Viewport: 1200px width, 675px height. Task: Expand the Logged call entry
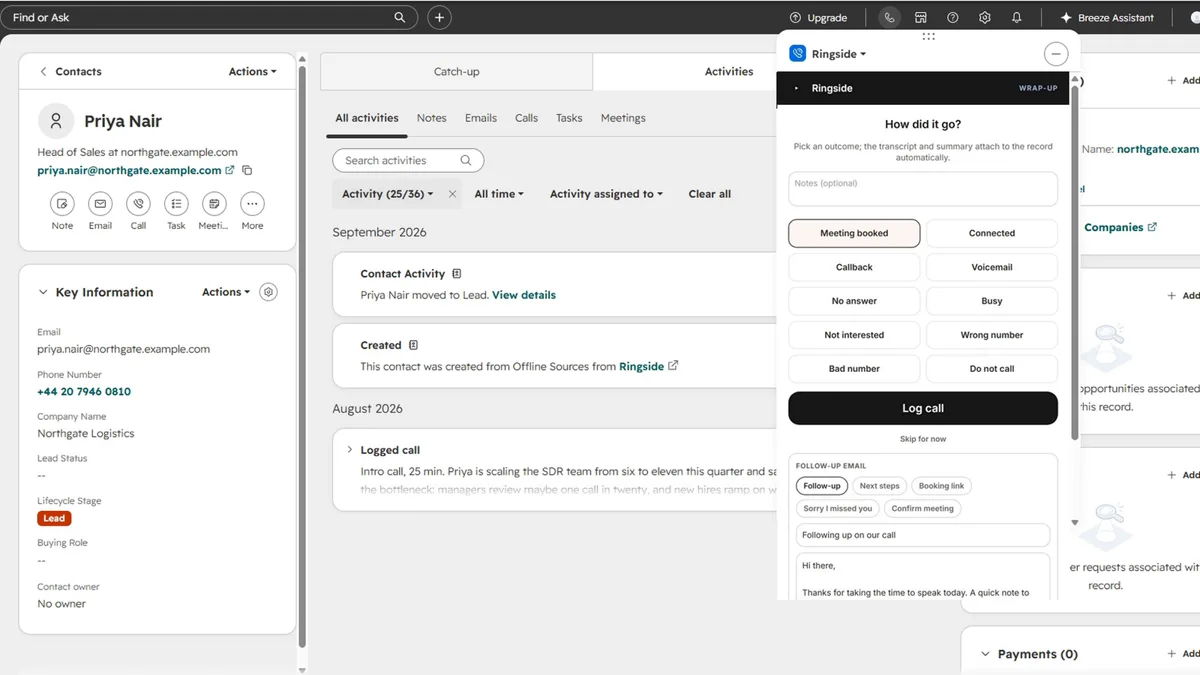pyautogui.click(x=349, y=450)
